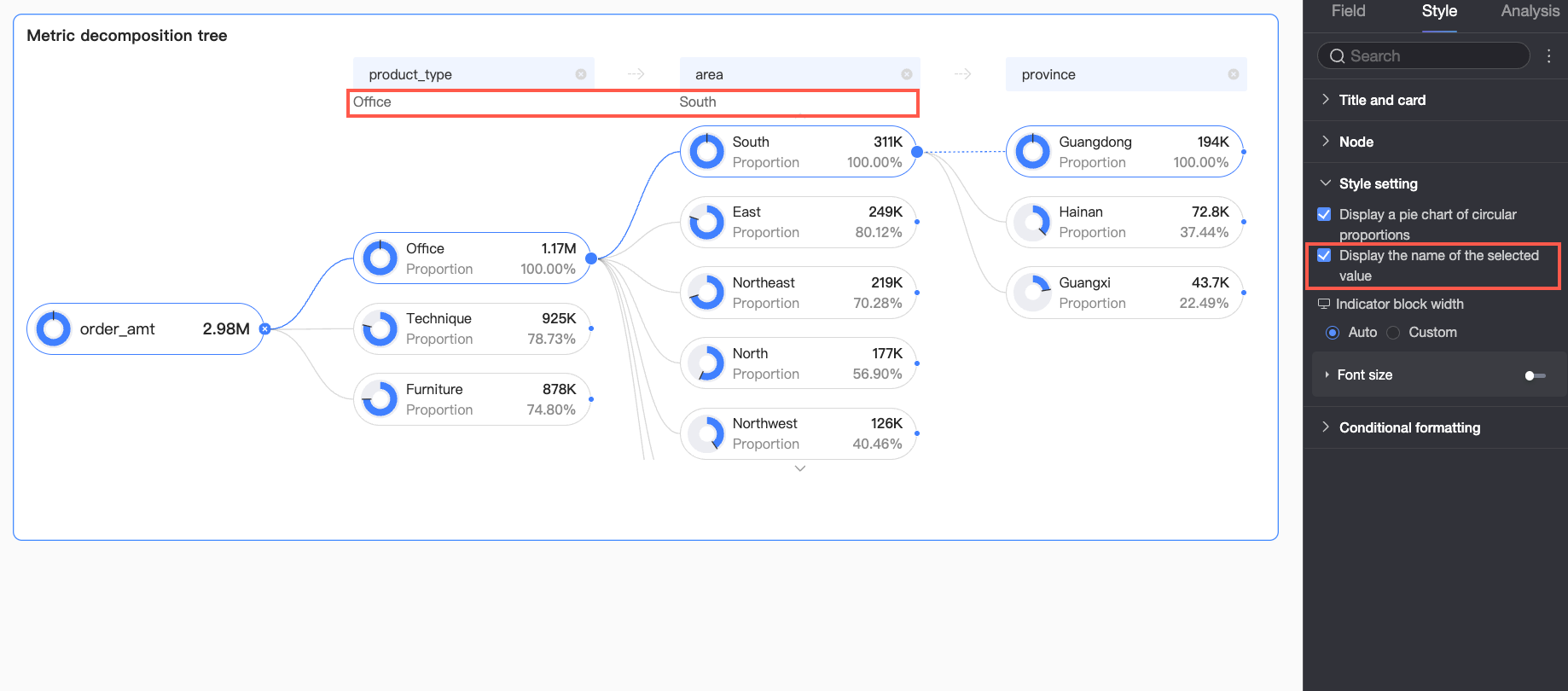This screenshot has height=691, width=1568.
Task: Select the product_type dimension header
Action: click(x=473, y=74)
